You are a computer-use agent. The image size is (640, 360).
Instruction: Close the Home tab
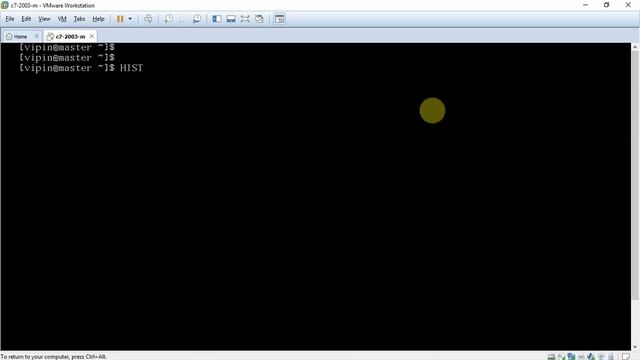36,36
